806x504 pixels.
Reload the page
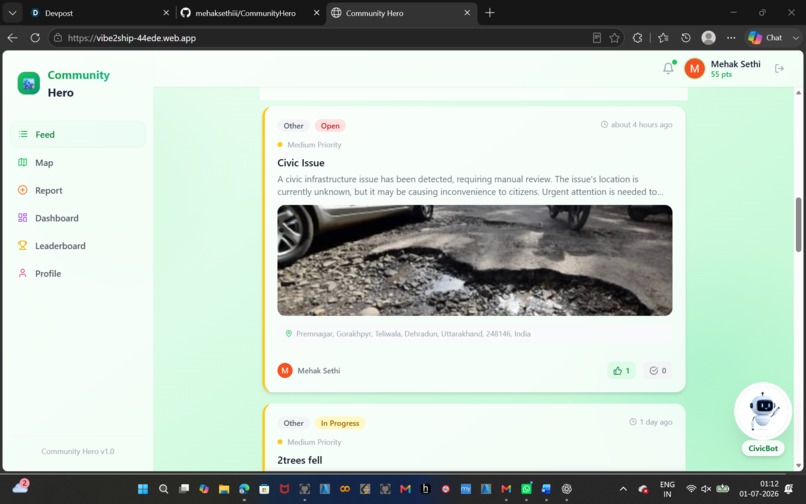click(x=35, y=38)
